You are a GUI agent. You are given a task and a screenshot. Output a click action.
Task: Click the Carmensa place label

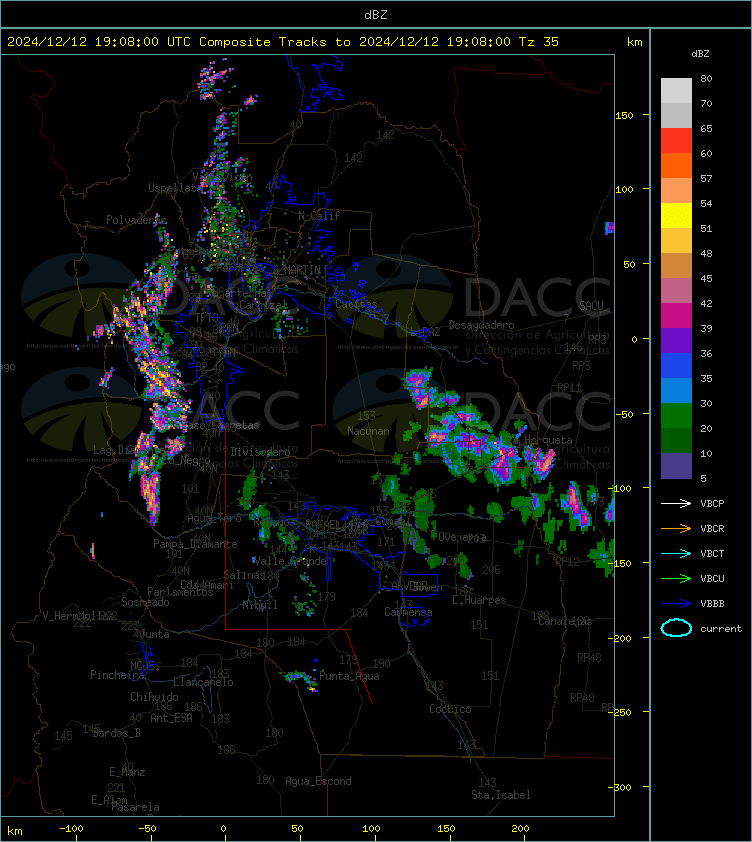tap(408, 612)
